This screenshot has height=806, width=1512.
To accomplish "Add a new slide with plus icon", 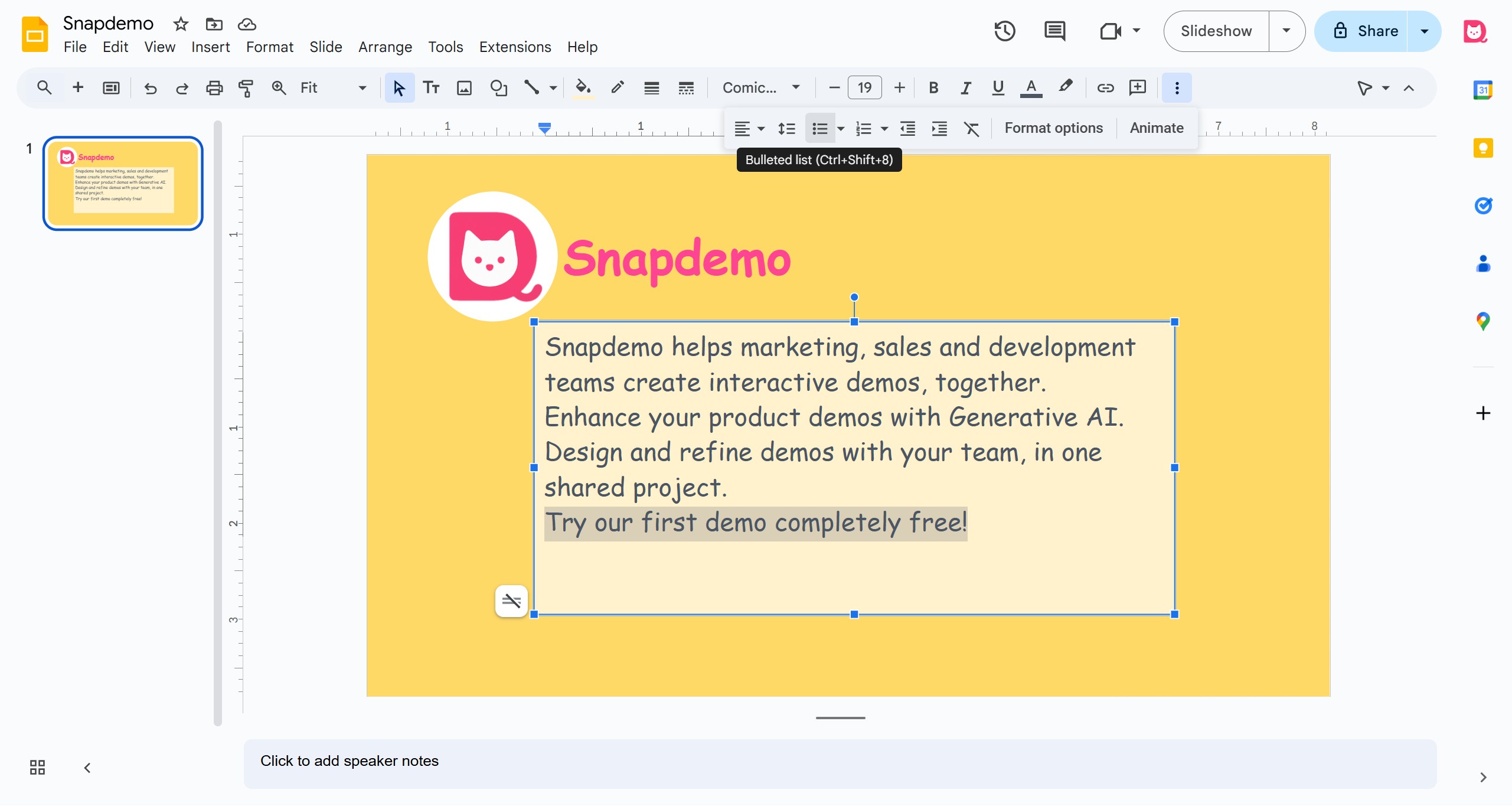I will click(78, 88).
